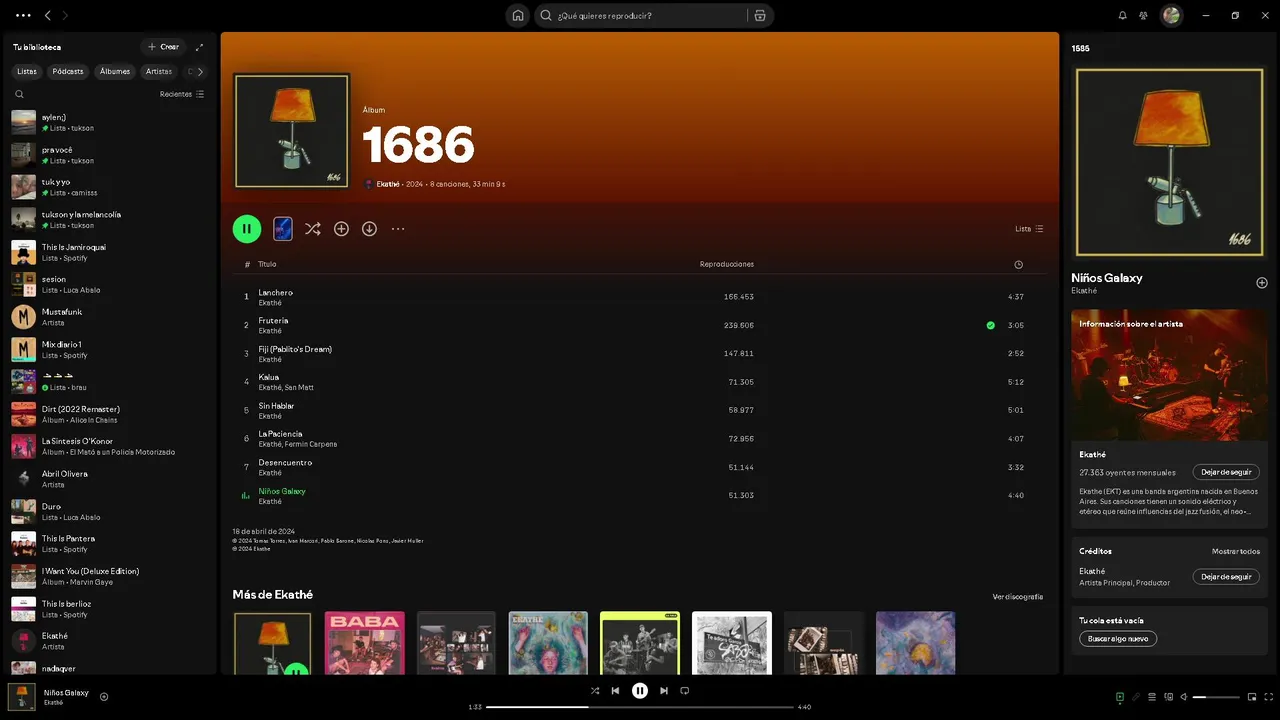Open the Recientes sort dropdown
The width and height of the screenshot is (1280, 720).
point(182,94)
